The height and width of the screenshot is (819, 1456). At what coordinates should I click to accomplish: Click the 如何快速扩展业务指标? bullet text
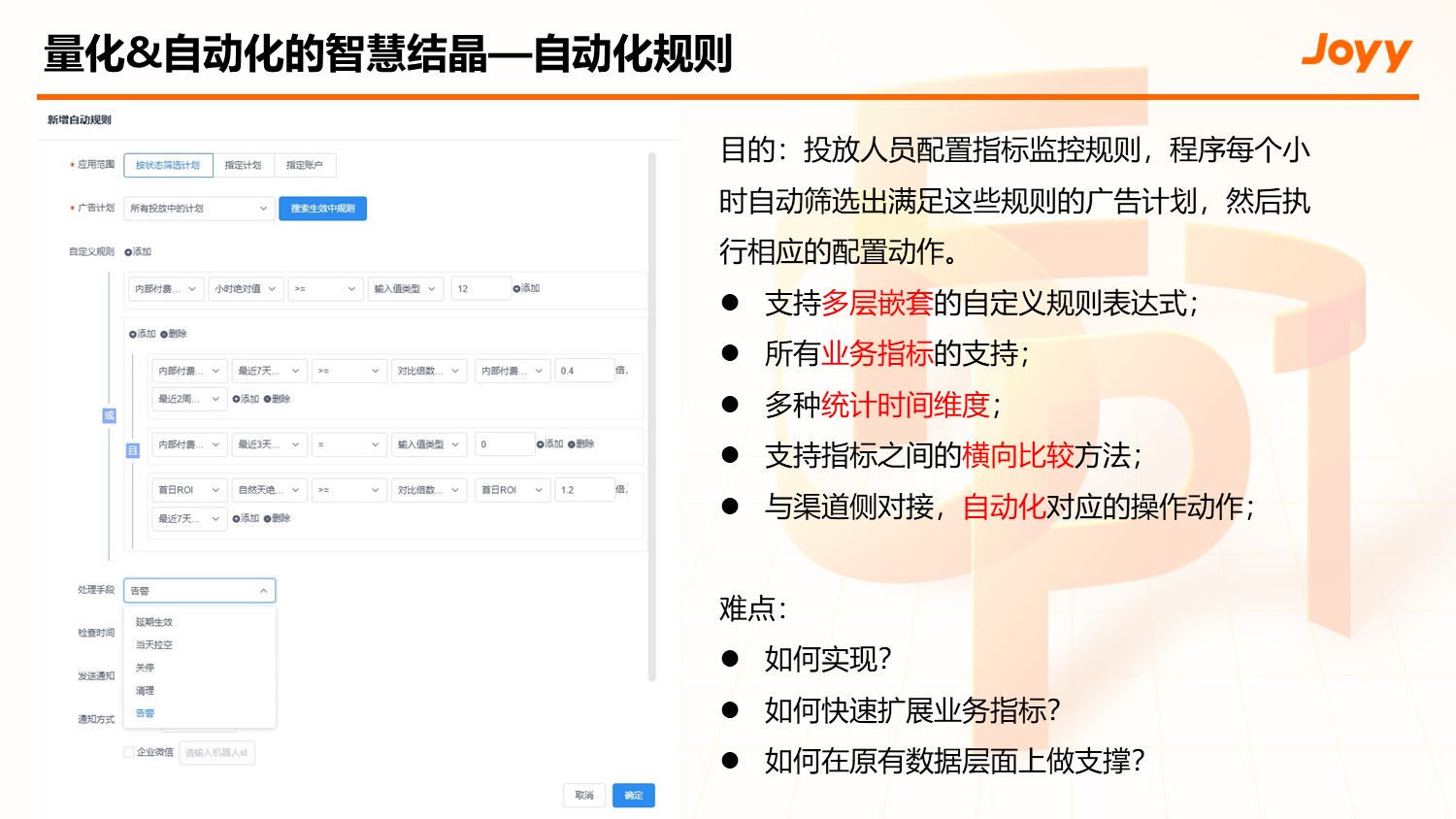point(912,710)
